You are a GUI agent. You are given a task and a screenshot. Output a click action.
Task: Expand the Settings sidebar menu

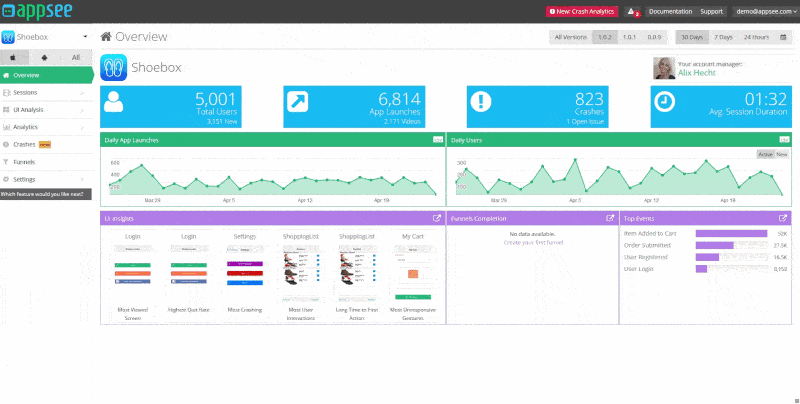click(46, 179)
